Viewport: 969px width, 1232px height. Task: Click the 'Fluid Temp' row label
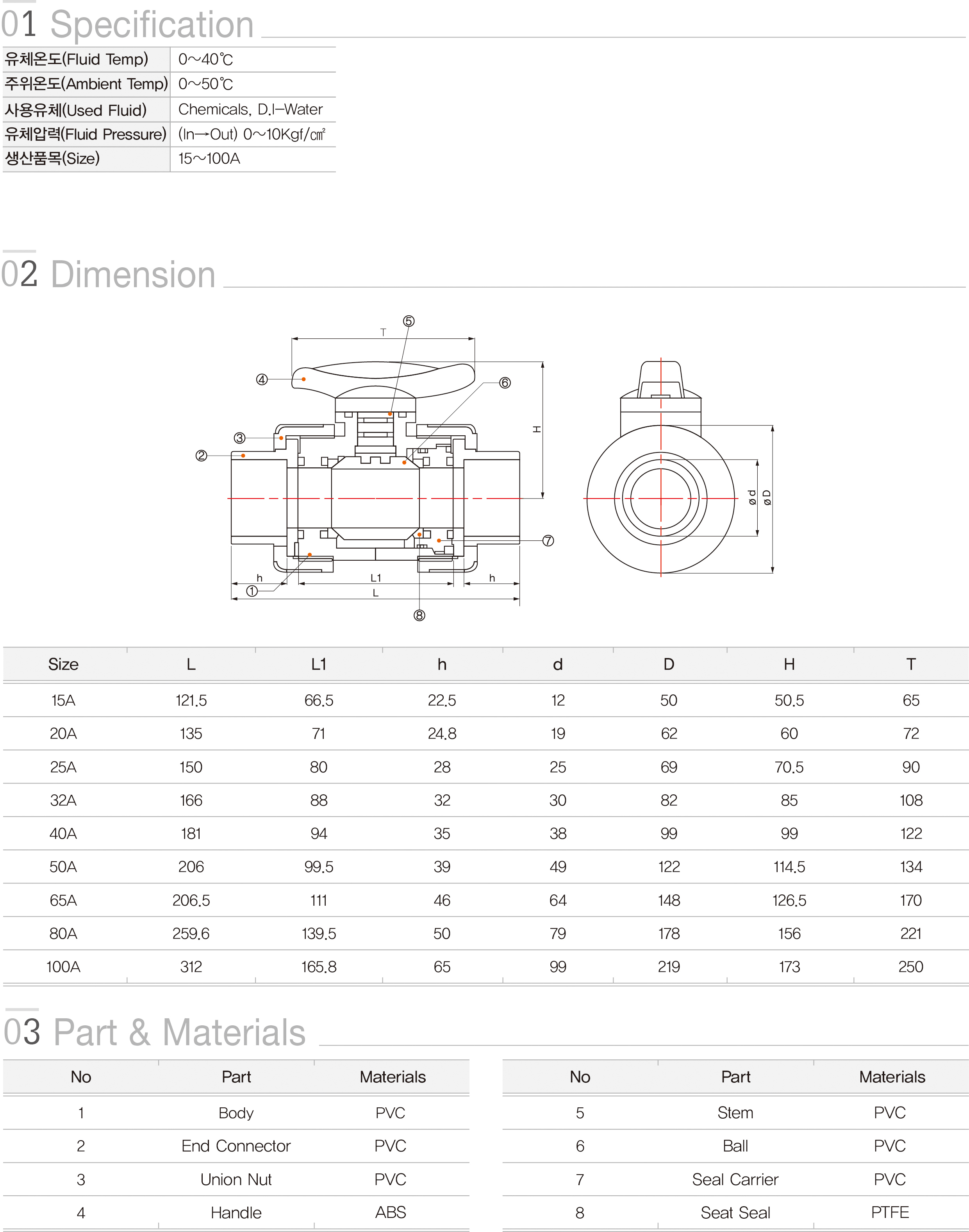pyautogui.click(x=76, y=59)
